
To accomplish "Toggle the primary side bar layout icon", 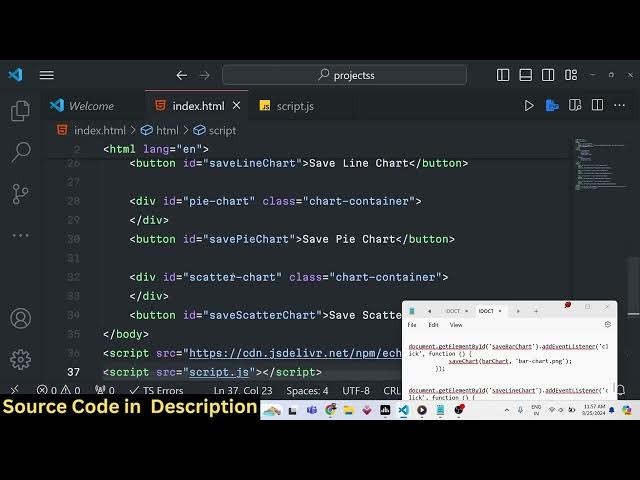I will tap(503, 75).
